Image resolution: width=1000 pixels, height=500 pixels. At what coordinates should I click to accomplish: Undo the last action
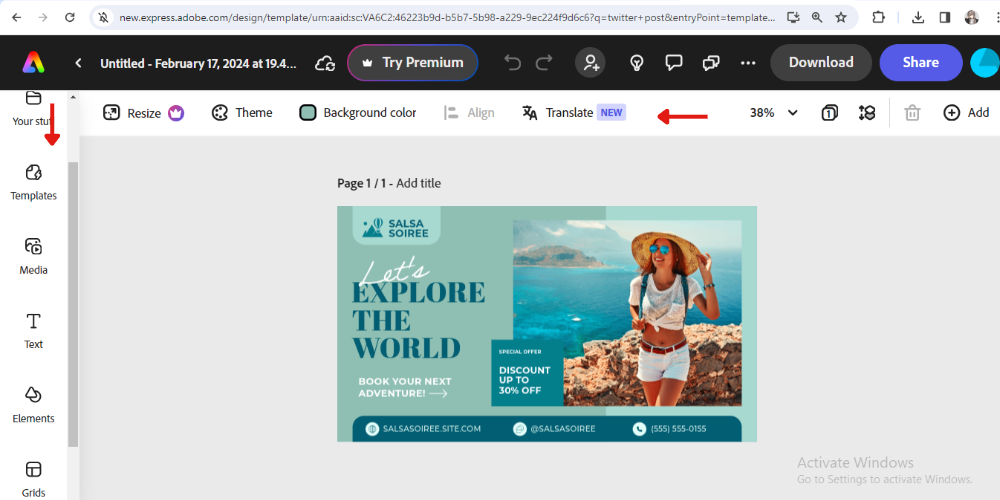(x=513, y=62)
